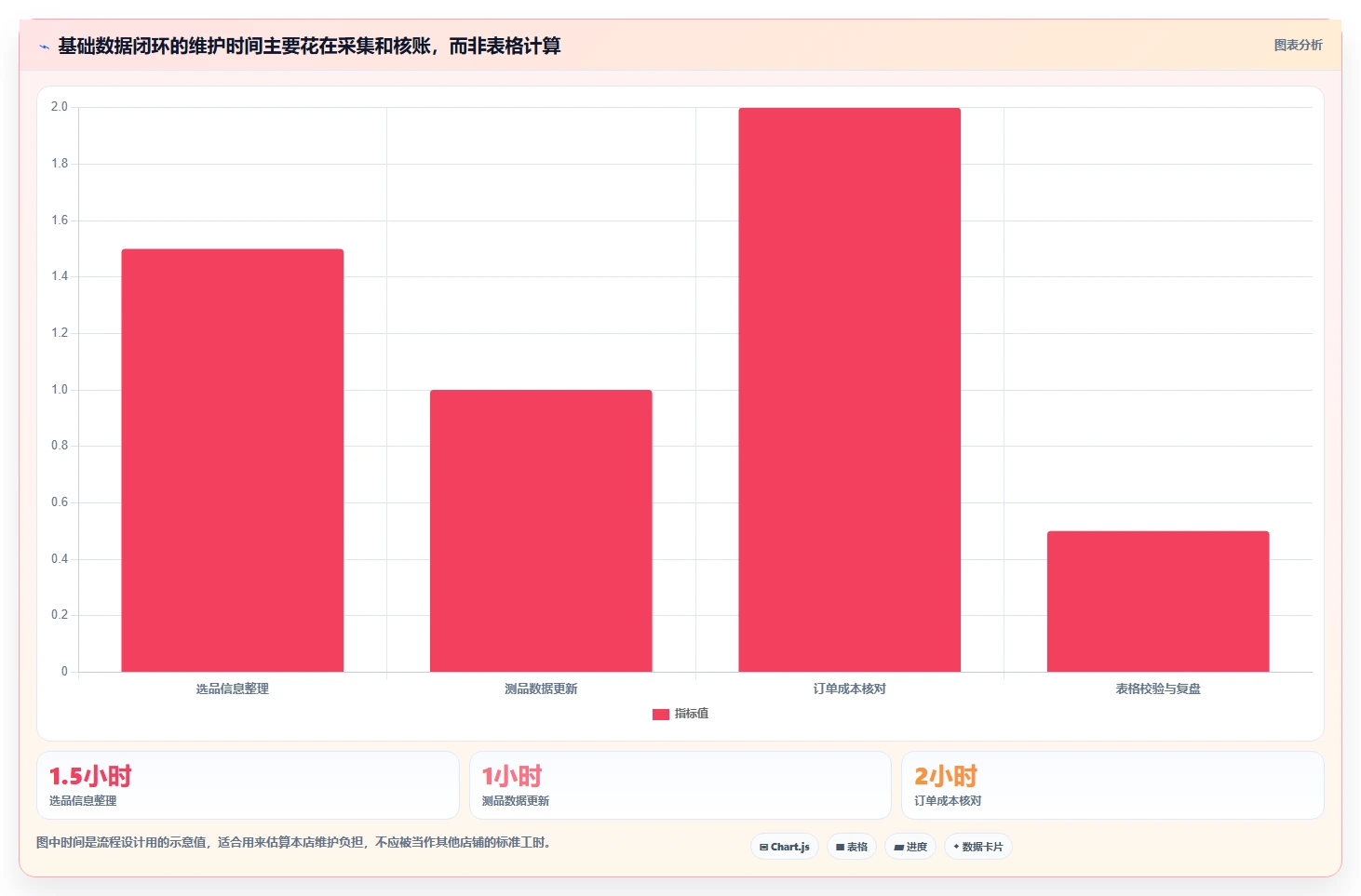Click the sparkle icon inside the 数据卡片 chip
Image resolution: width=1361 pixels, height=896 pixels.
(x=956, y=847)
